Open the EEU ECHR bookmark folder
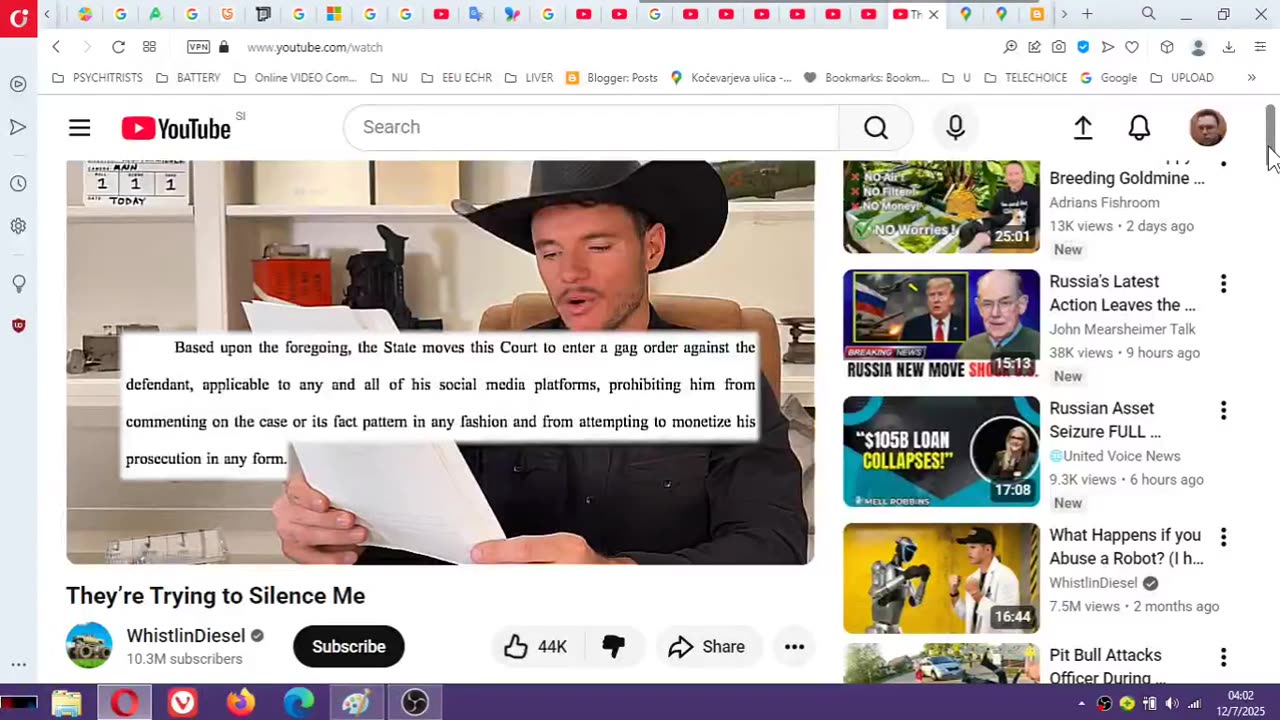Screen dimensions: 1280x720 pos(456,77)
